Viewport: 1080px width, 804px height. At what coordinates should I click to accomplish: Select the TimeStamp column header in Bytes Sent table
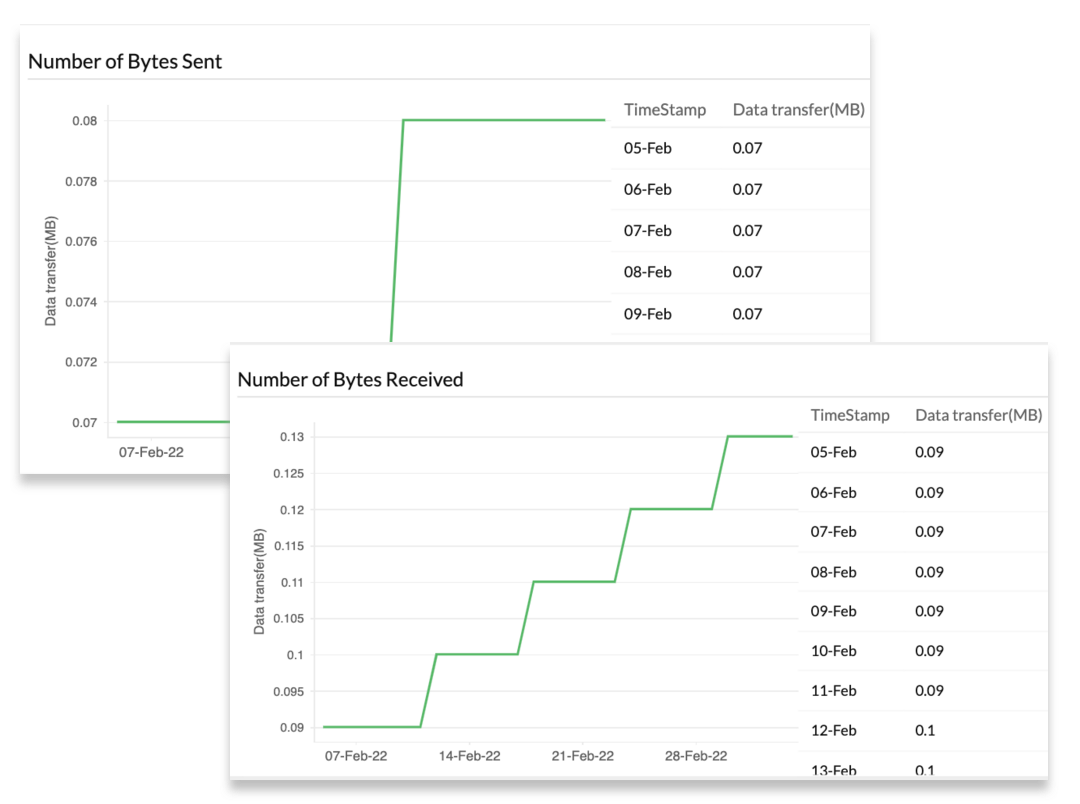[x=664, y=110]
